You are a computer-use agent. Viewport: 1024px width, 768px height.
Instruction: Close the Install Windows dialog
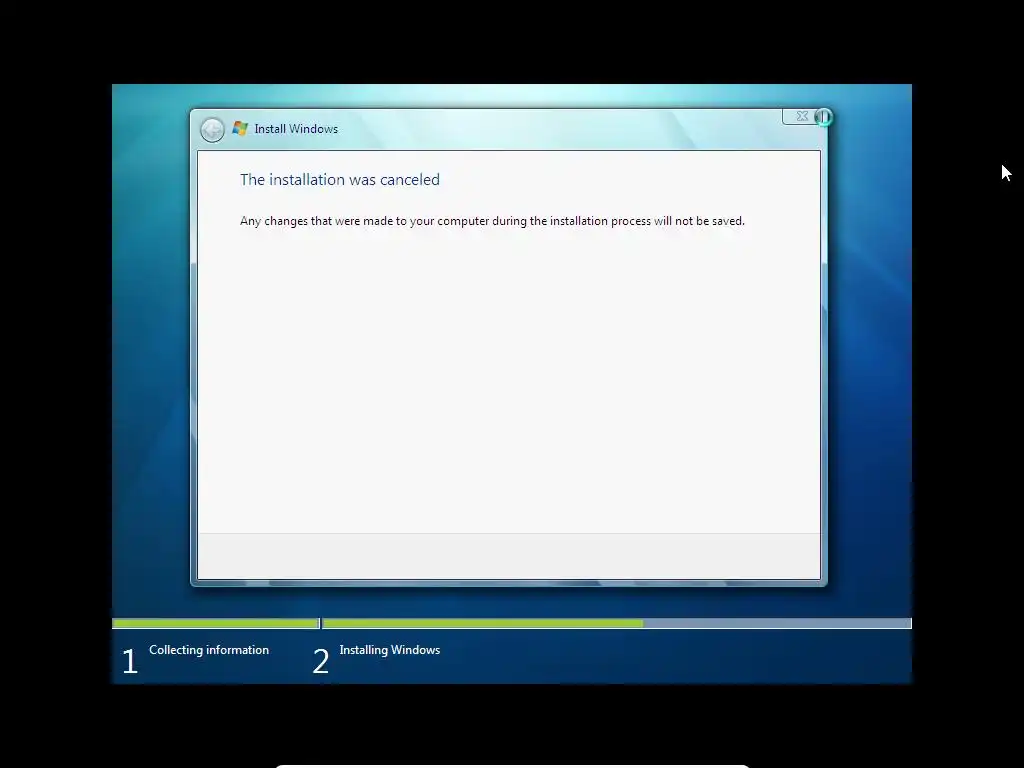coord(801,116)
